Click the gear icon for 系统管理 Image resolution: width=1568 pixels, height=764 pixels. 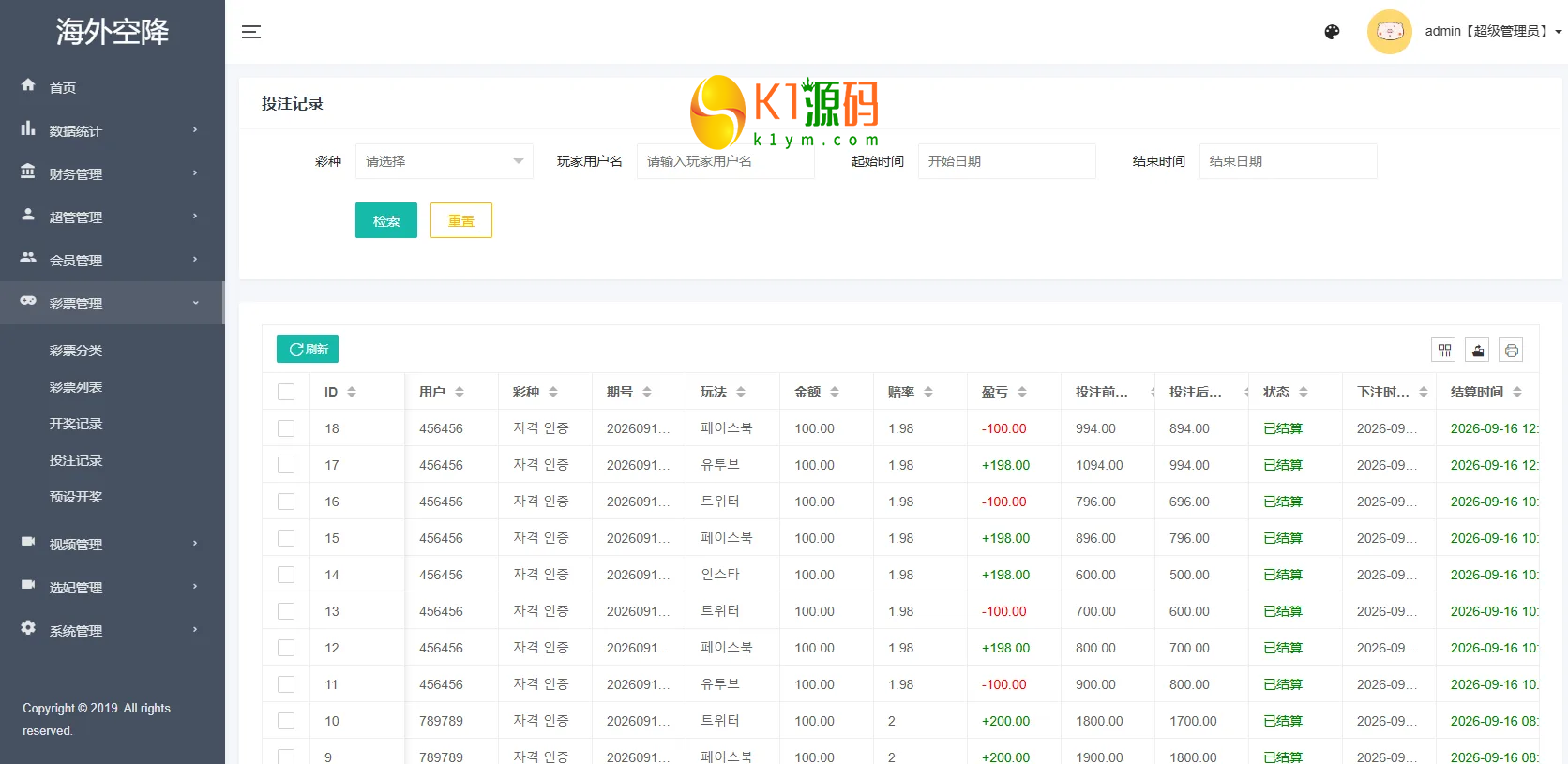coord(28,628)
